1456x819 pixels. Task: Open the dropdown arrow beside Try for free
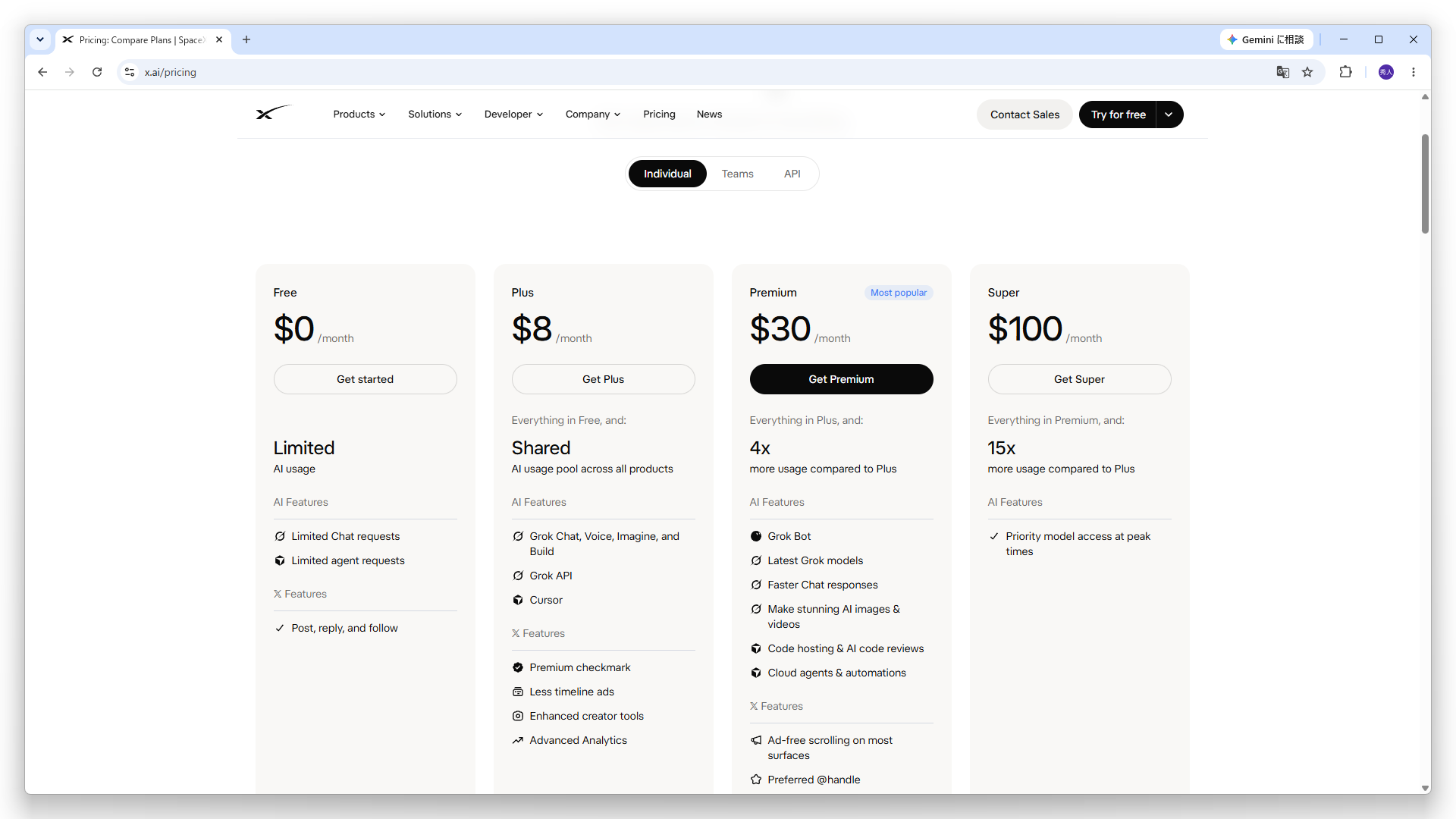(1169, 115)
